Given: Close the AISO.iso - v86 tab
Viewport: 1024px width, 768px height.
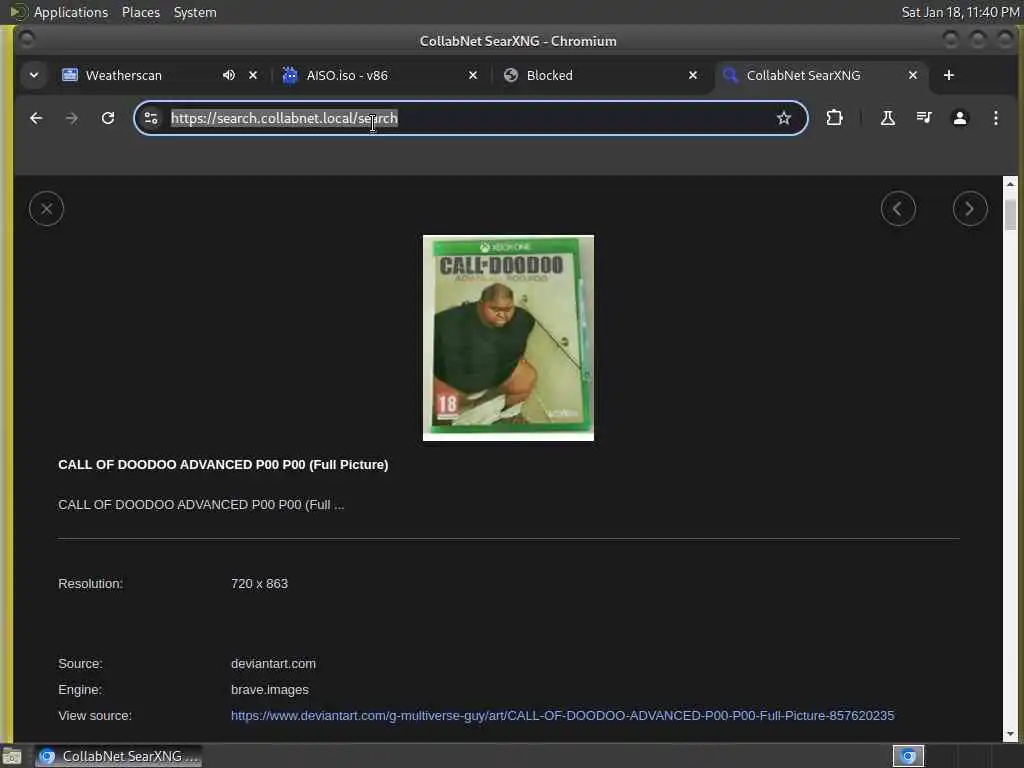Looking at the screenshot, I should [x=473, y=75].
